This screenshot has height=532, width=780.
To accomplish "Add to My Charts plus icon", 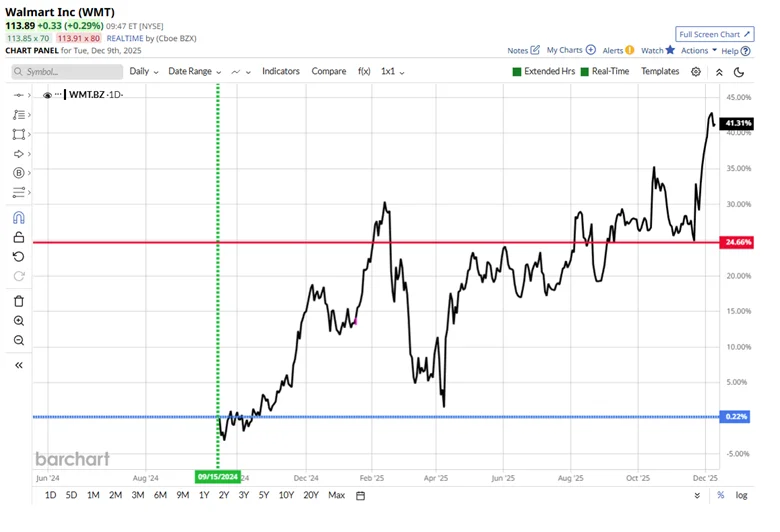I will tap(590, 50).
